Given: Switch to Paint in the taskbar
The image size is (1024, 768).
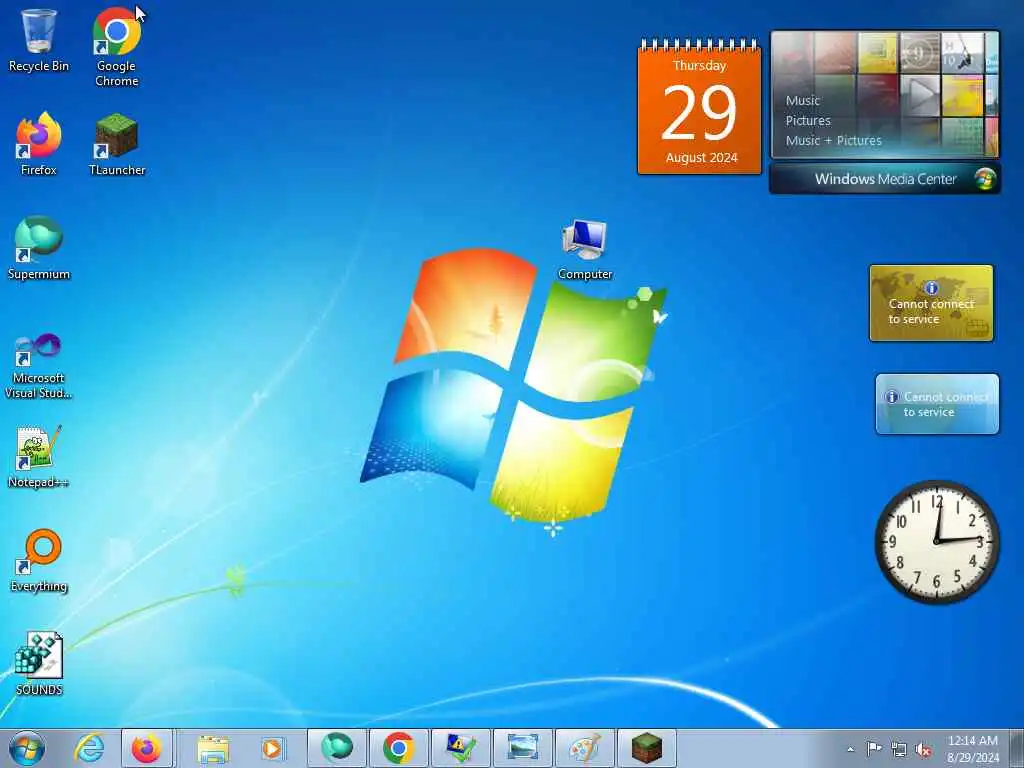Looking at the screenshot, I should click(584, 748).
